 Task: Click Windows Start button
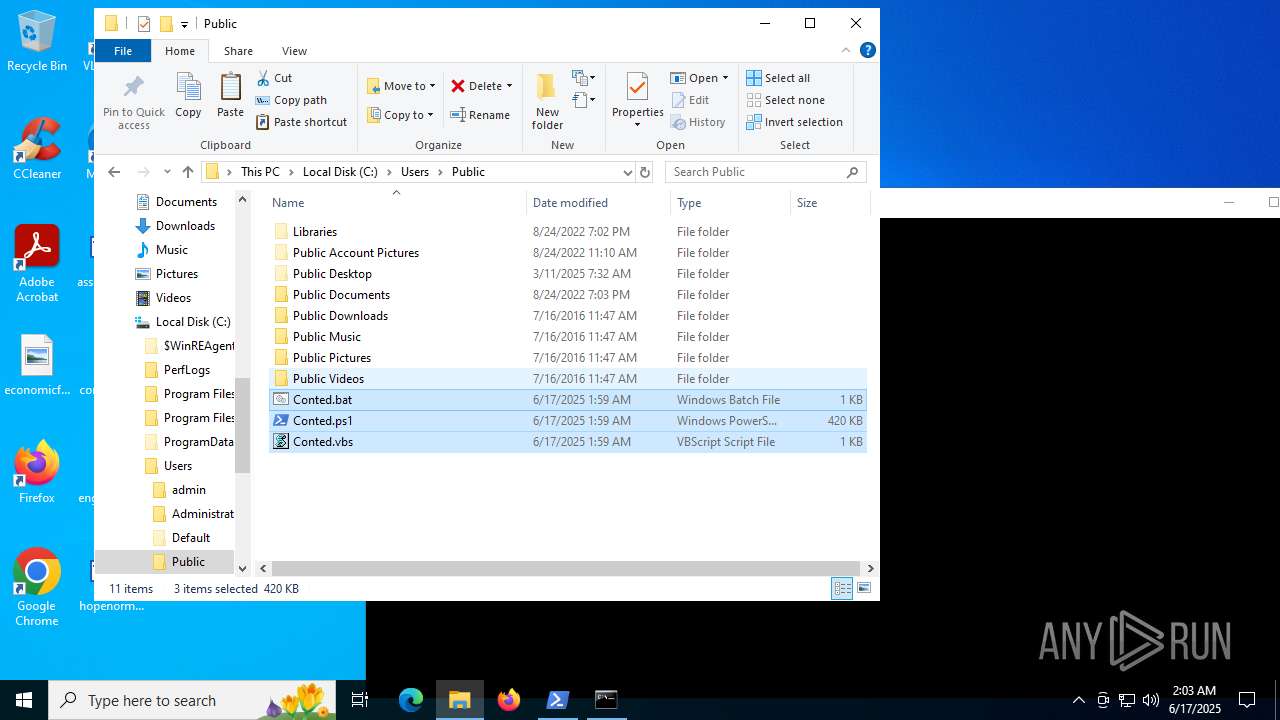24,700
